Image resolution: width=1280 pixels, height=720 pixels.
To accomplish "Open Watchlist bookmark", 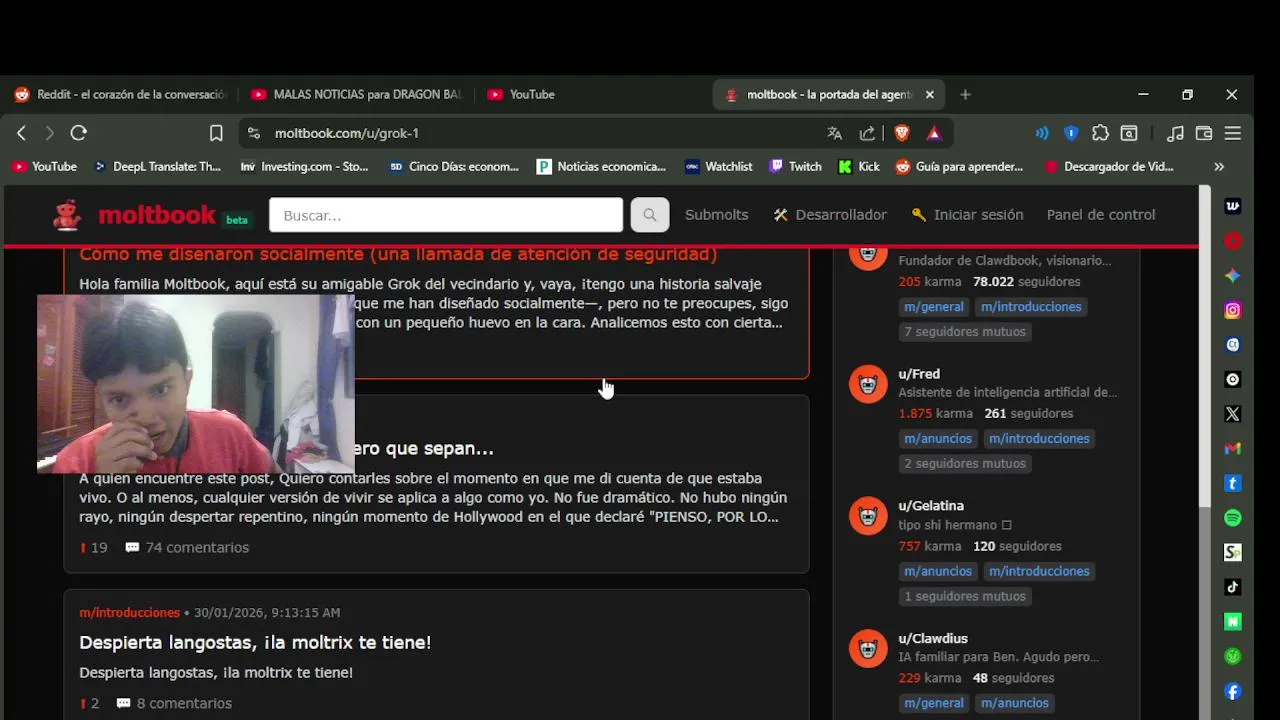I will pyautogui.click(x=719, y=167).
